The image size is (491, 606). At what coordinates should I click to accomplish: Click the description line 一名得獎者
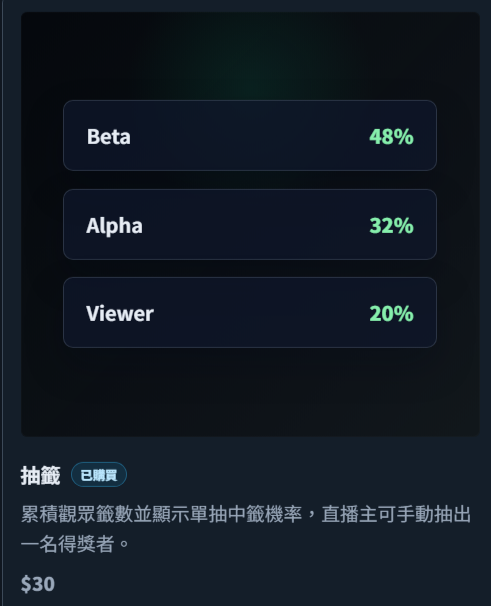(75, 544)
